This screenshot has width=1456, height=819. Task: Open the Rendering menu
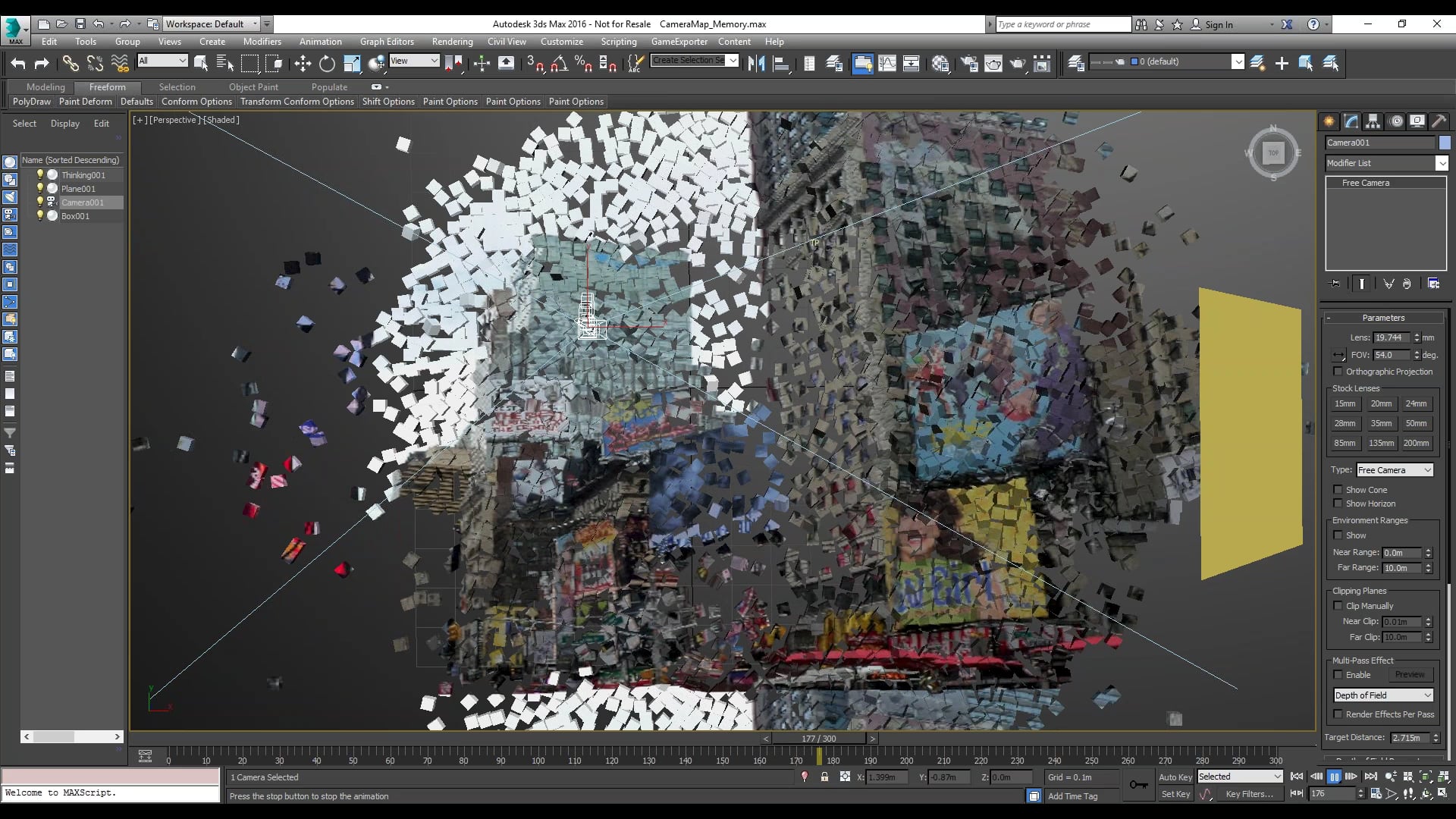click(452, 42)
